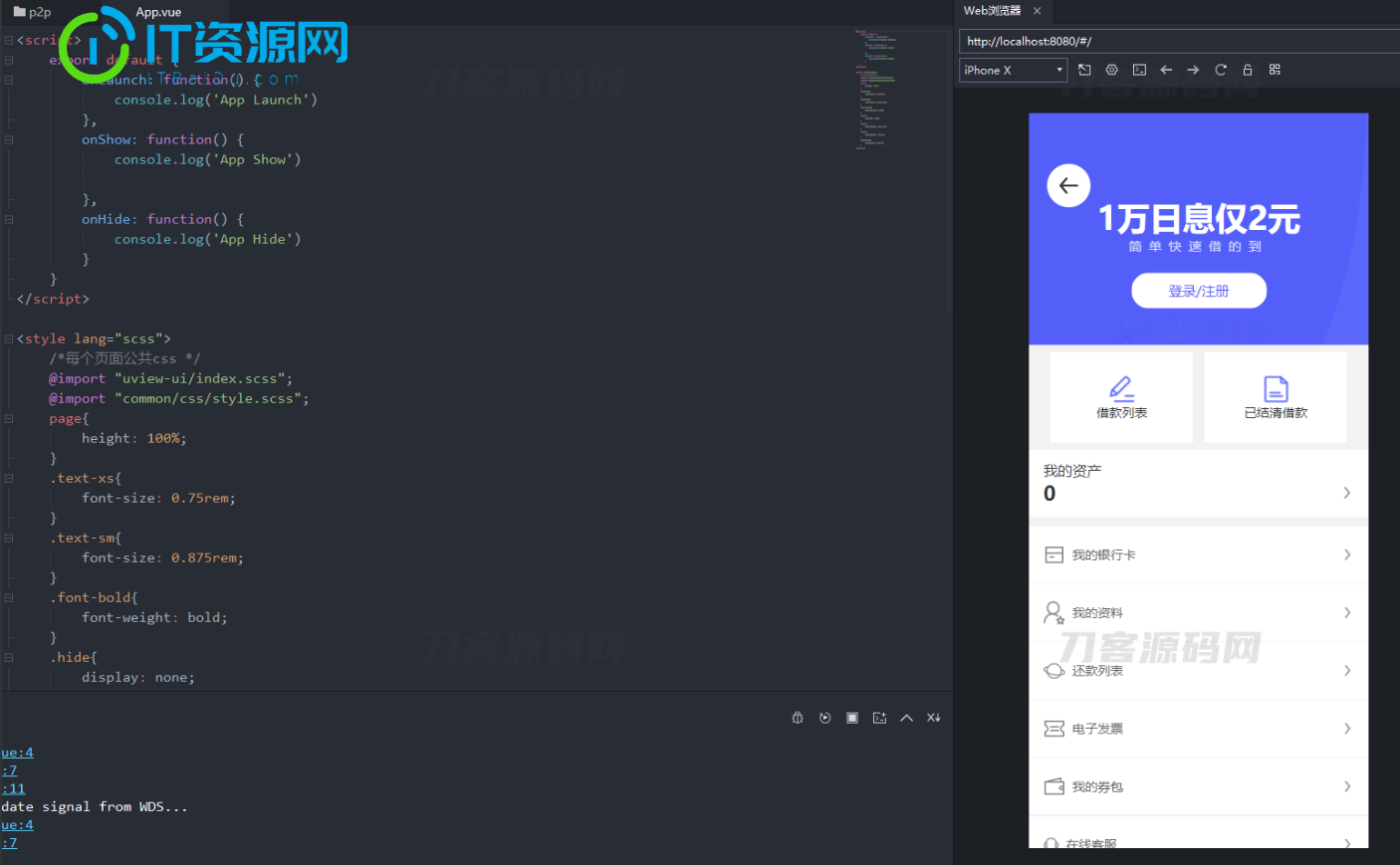This screenshot has height=865, width=1400.
Task: Open 借款列表 card in preview
Action: (x=1121, y=397)
